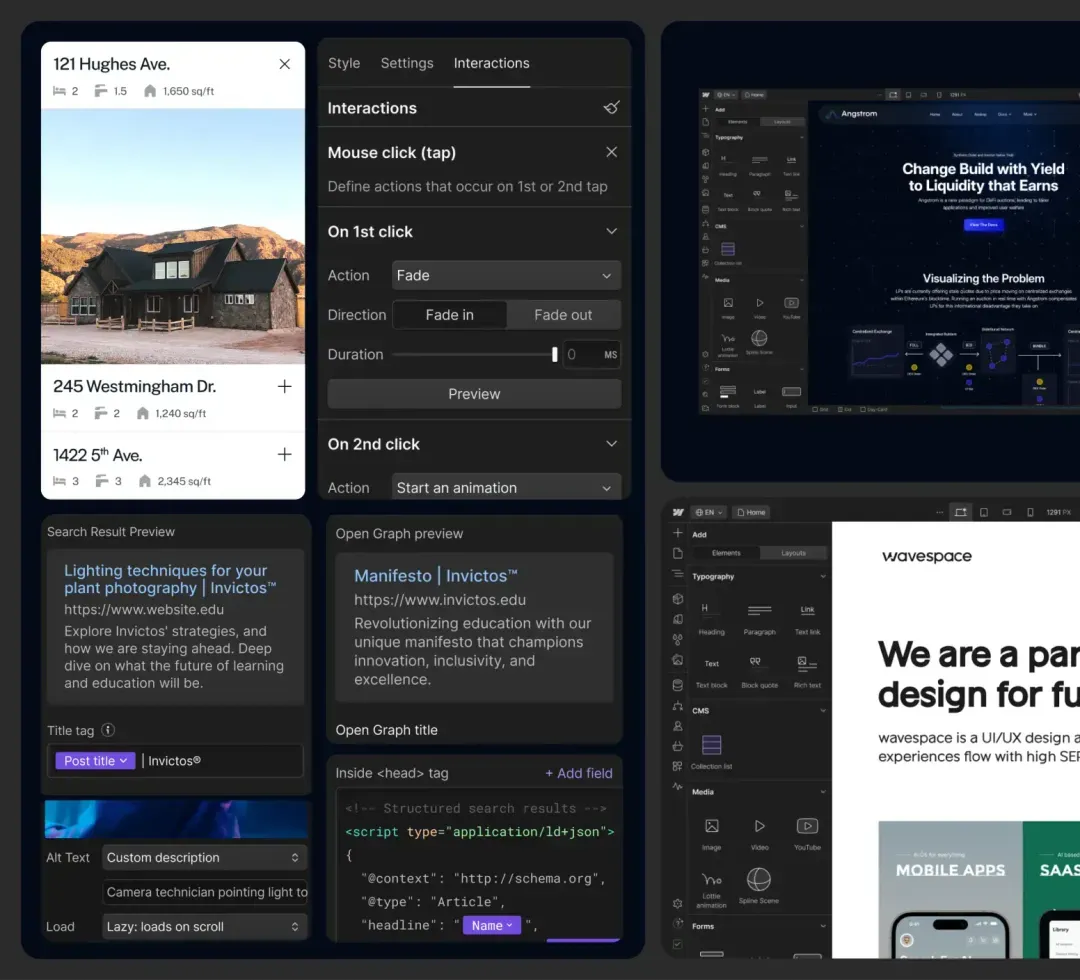Open the Start an animation dropdown
1080x980 pixels.
506,487
